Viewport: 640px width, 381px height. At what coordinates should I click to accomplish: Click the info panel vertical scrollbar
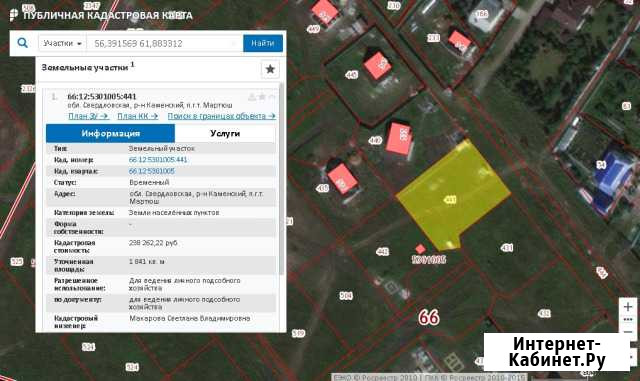(281, 180)
